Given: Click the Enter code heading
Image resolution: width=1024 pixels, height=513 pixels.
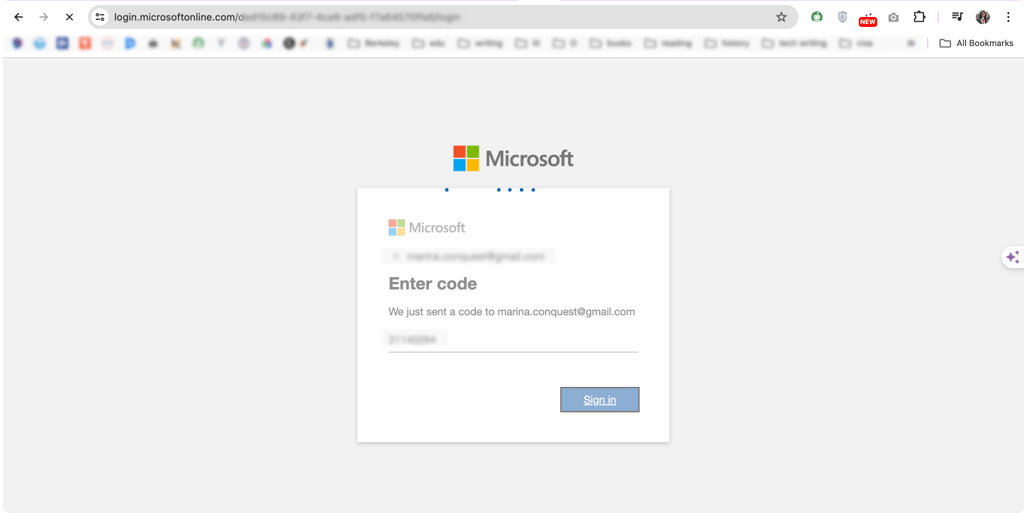Looking at the screenshot, I should [432, 283].
